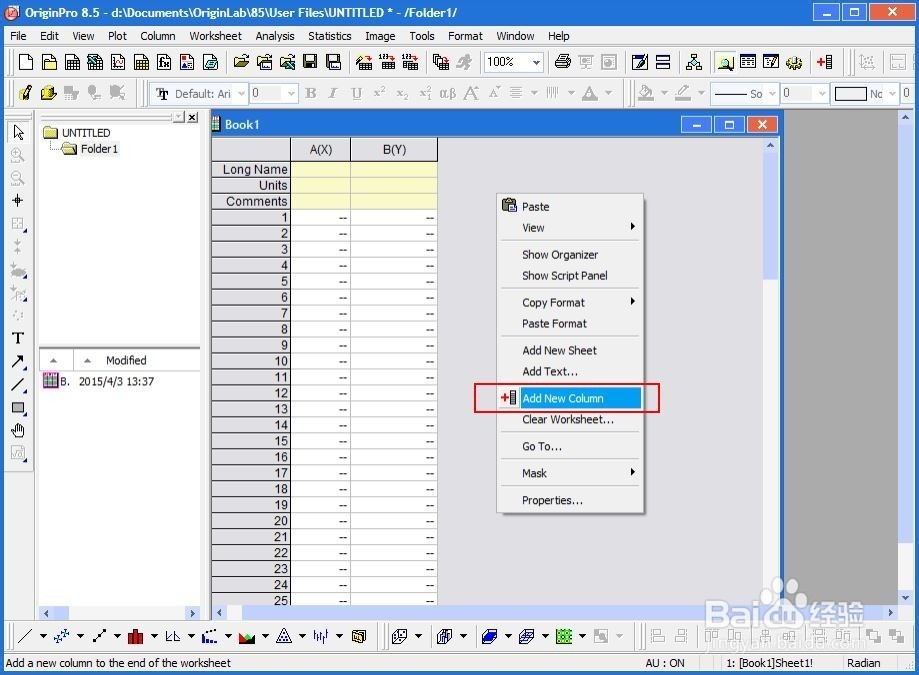Screen dimensions: 919x675
Task: Choose Clear Worksheet from context menu
Action: pyautogui.click(x=570, y=420)
